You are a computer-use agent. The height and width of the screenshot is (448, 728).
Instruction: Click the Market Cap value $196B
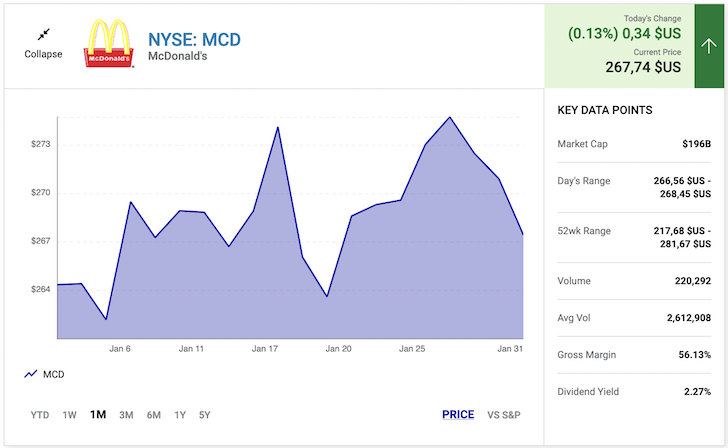tap(696, 144)
